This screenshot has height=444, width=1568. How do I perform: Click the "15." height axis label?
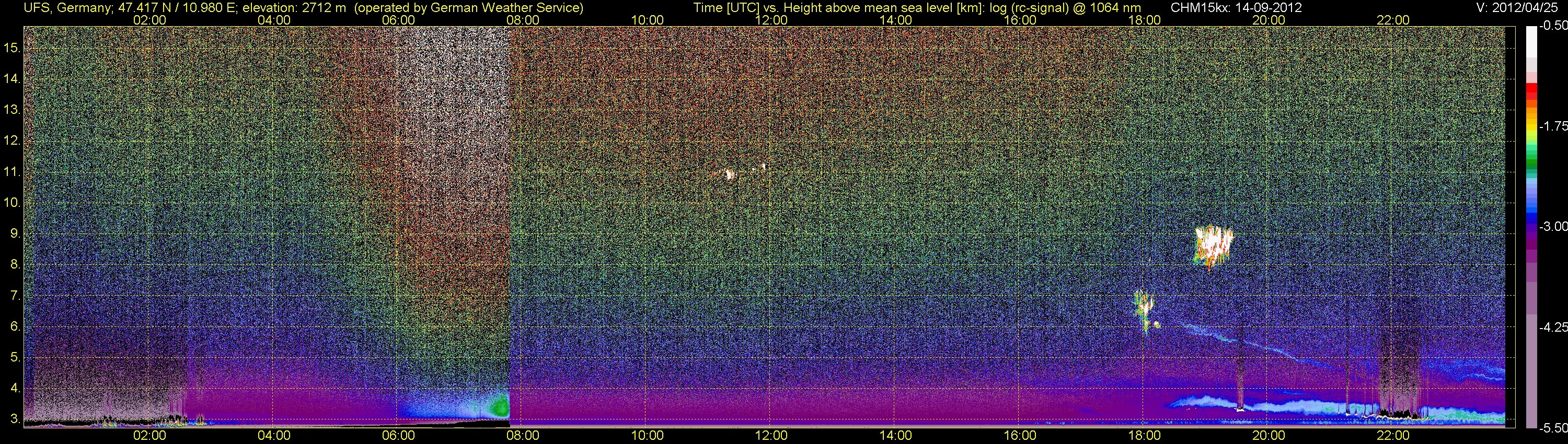(12, 48)
